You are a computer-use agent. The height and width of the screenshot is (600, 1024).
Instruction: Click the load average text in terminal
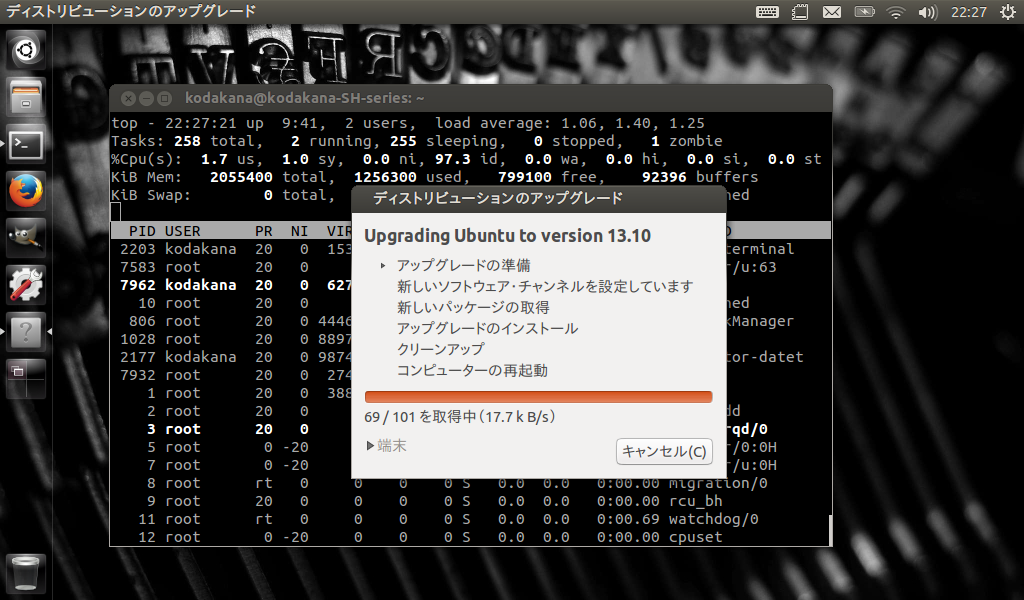coord(570,123)
